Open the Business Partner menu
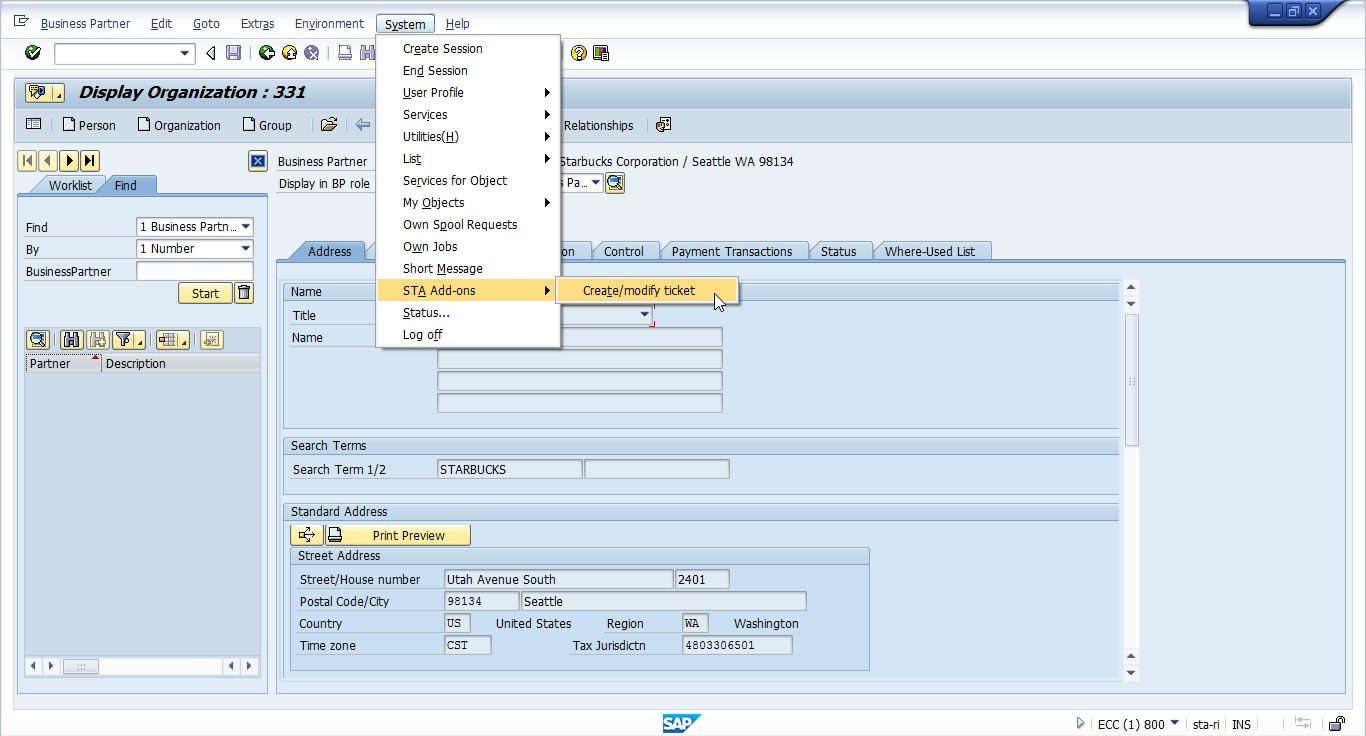The image size is (1366, 736). tap(85, 23)
